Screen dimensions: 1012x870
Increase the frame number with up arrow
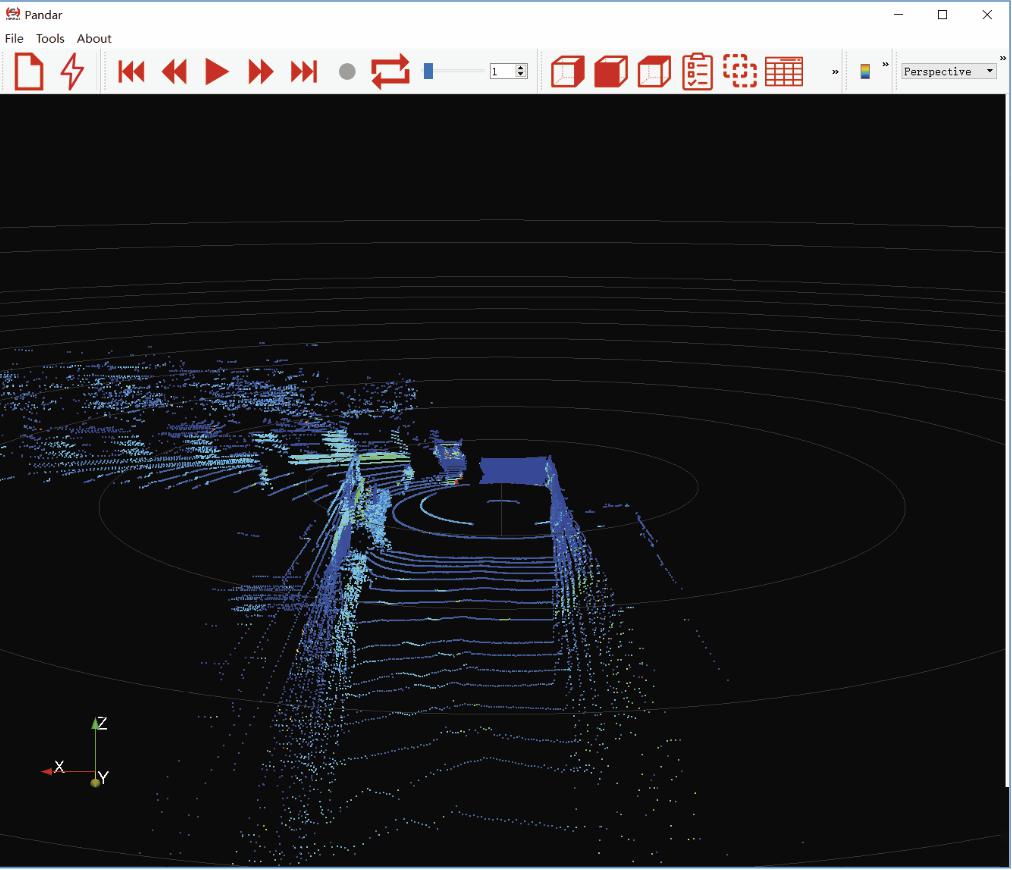521,68
